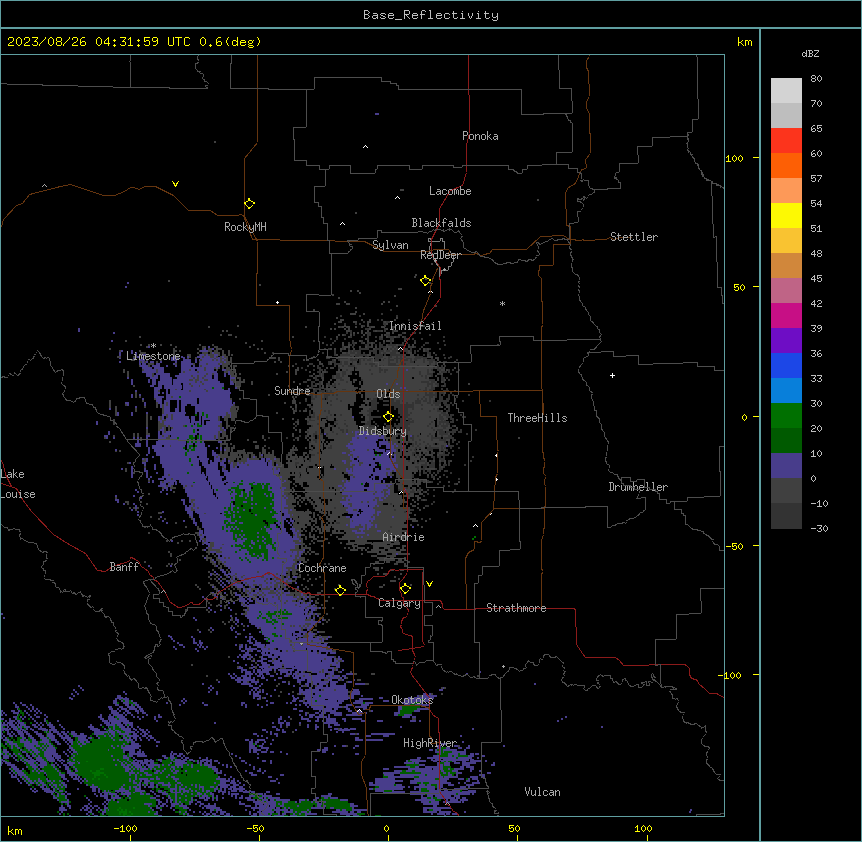Click the -30 value on dBZ legend
The width and height of the screenshot is (862, 842).
tap(819, 529)
